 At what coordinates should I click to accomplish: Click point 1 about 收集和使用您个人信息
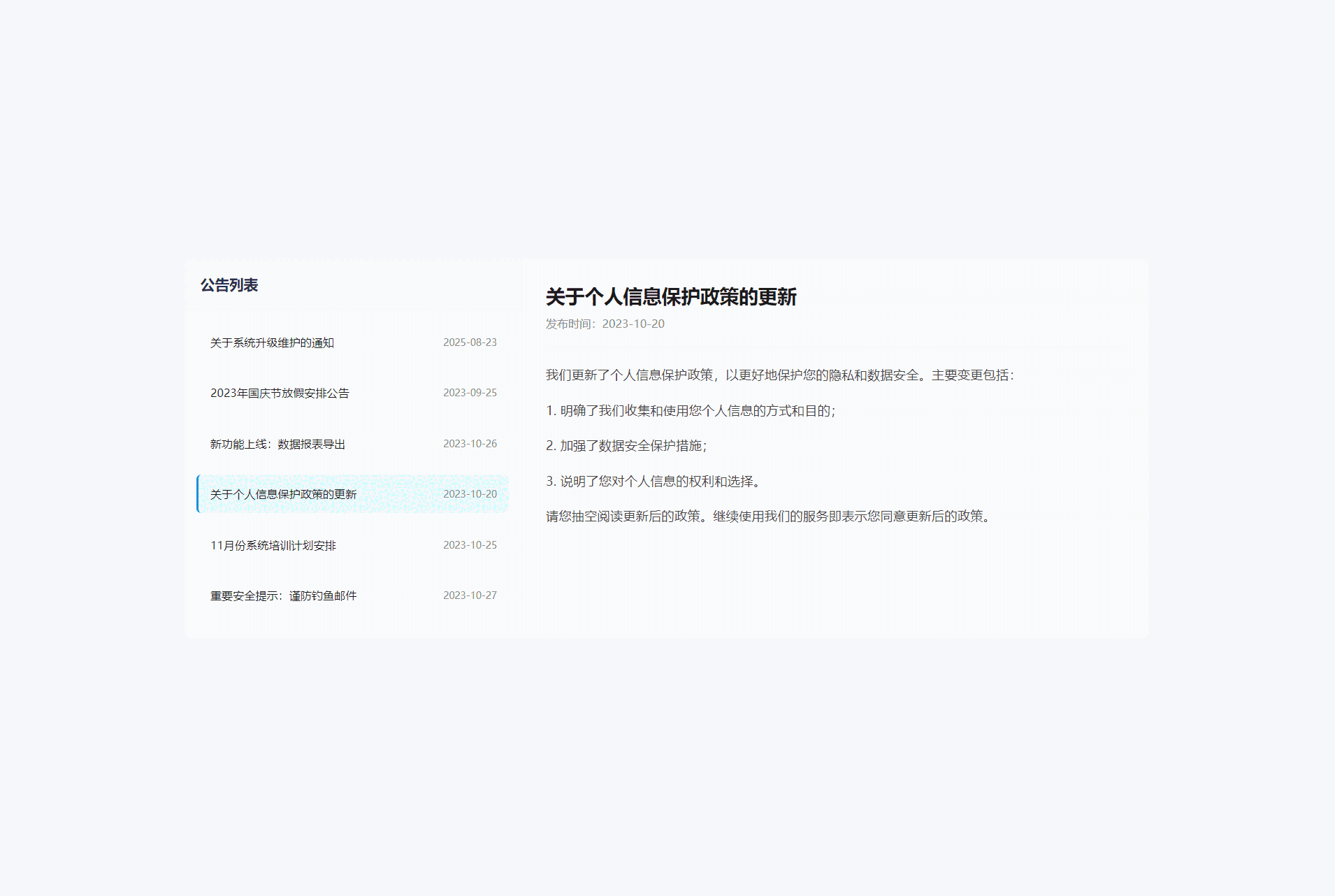tap(690, 411)
